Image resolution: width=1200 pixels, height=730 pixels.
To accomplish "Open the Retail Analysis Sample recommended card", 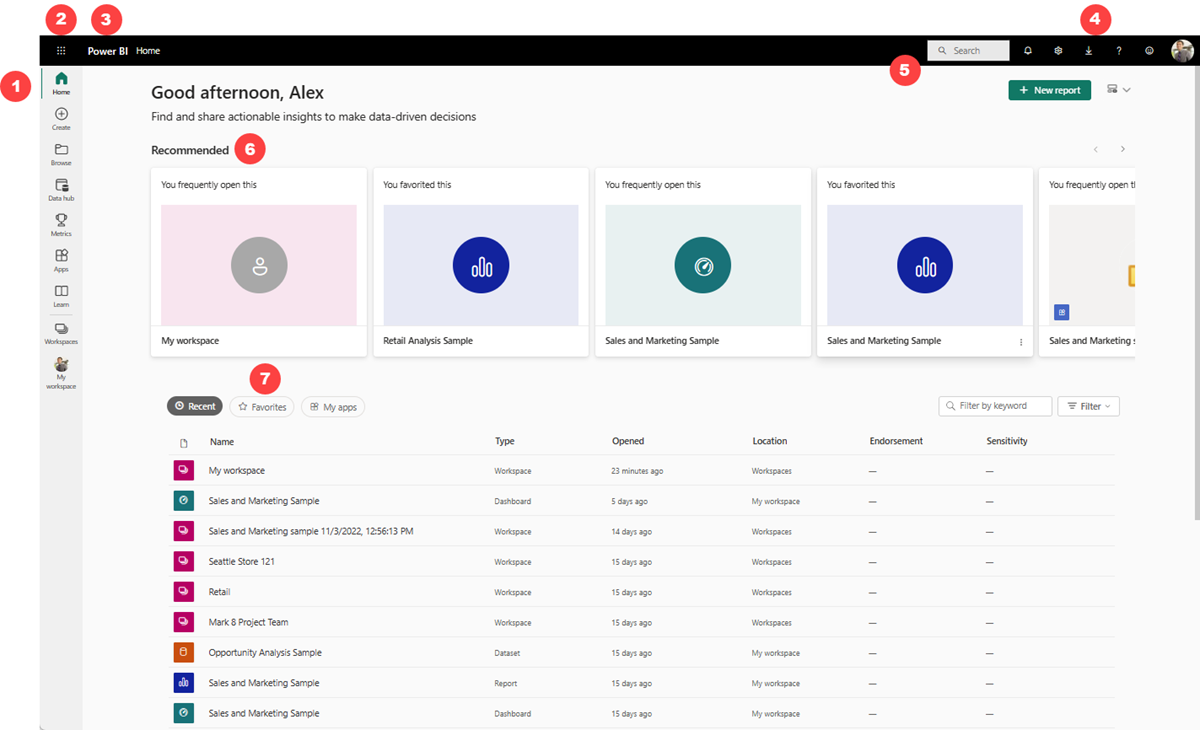I will pyautogui.click(x=481, y=262).
